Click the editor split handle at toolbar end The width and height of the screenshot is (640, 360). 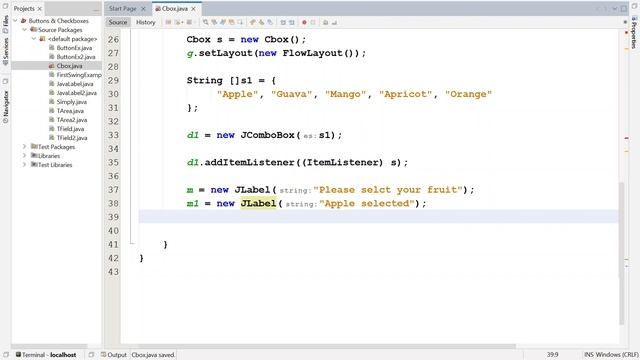[x=625, y=22]
